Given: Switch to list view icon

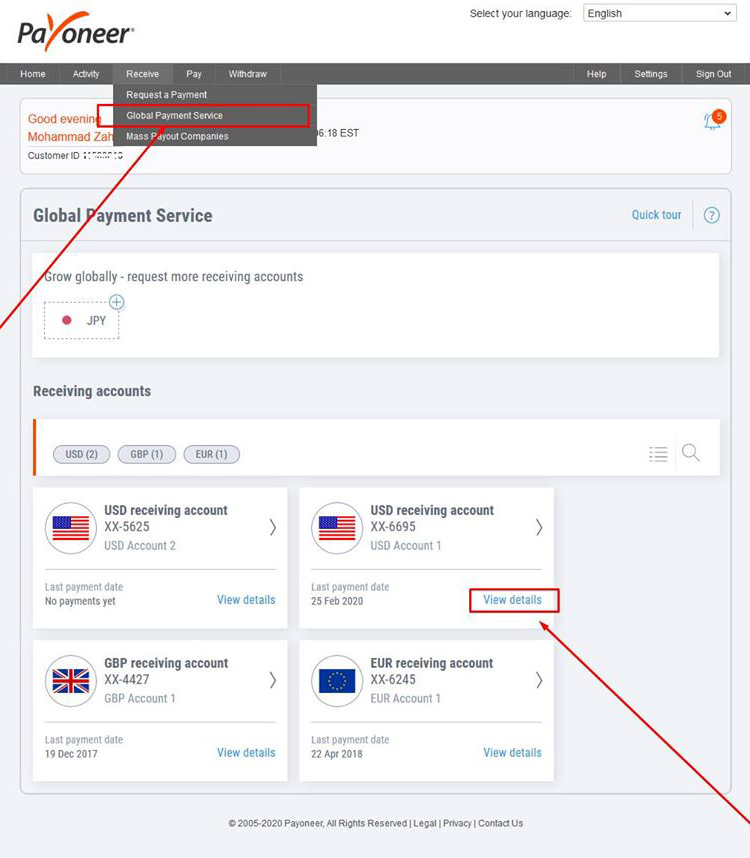Looking at the screenshot, I should 658,454.
